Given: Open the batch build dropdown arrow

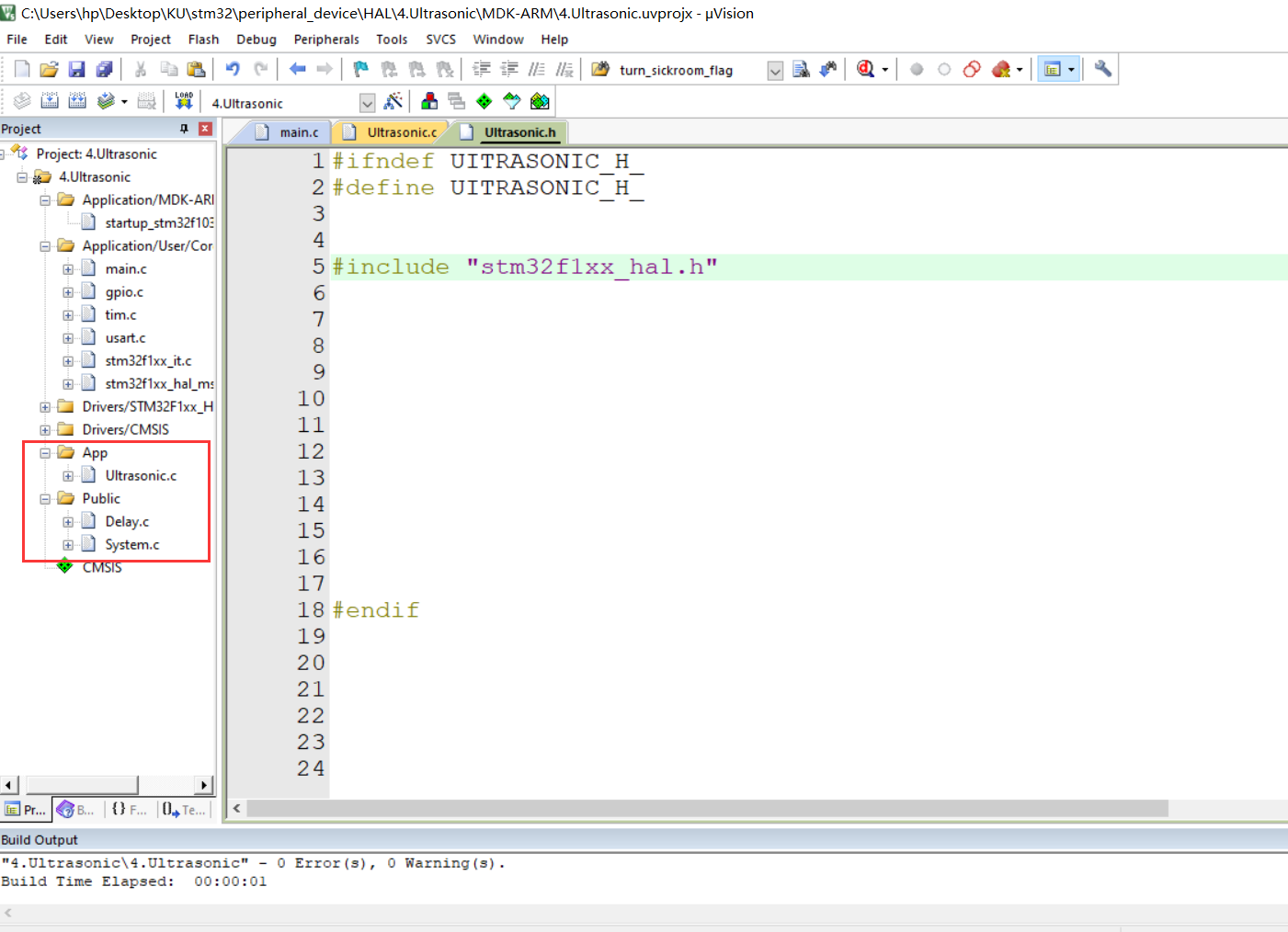Looking at the screenshot, I should point(124,102).
